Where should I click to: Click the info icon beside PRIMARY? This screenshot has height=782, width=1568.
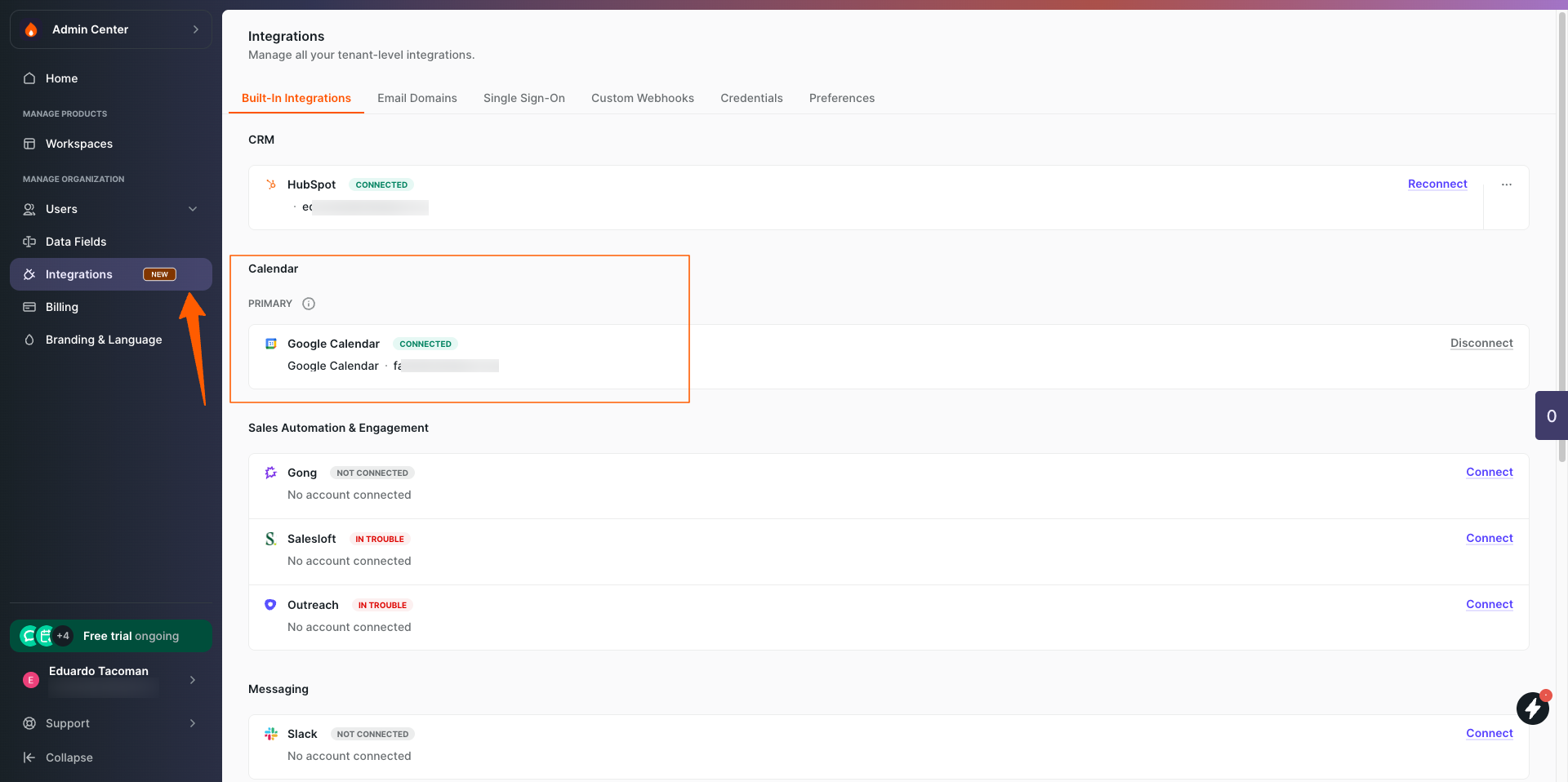(309, 304)
